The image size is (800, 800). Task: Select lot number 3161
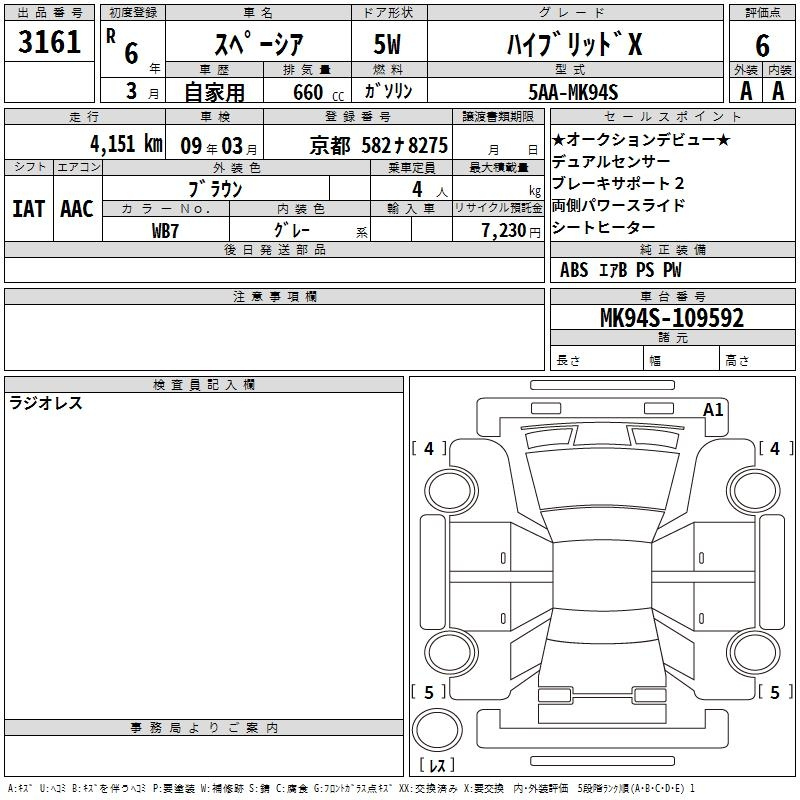[49, 42]
